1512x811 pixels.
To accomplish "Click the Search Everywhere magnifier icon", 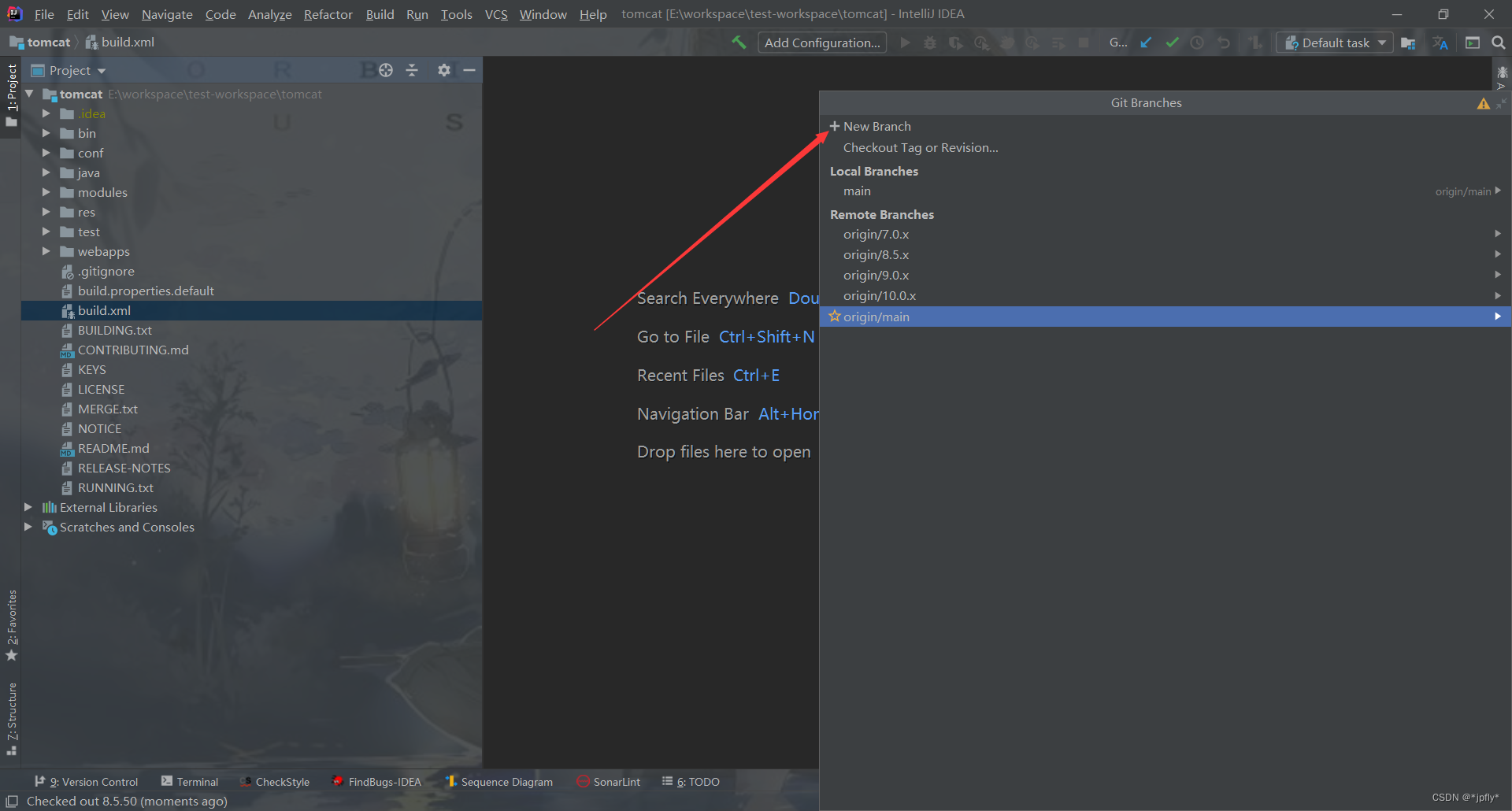I will [x=1499, y=43].
